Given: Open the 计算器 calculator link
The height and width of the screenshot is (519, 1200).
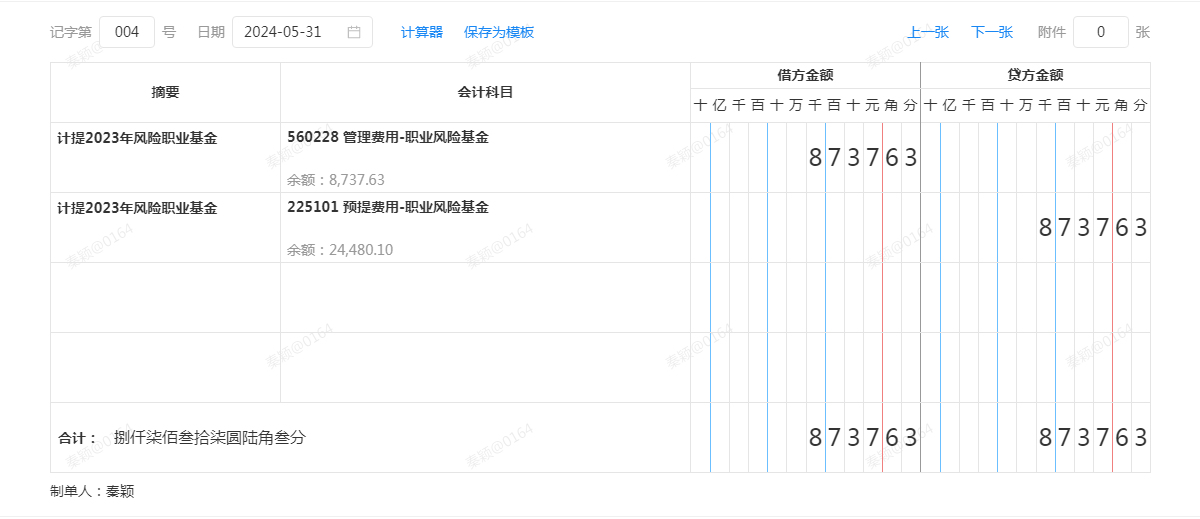Looking at the screenshot, I should coord(422,32).
